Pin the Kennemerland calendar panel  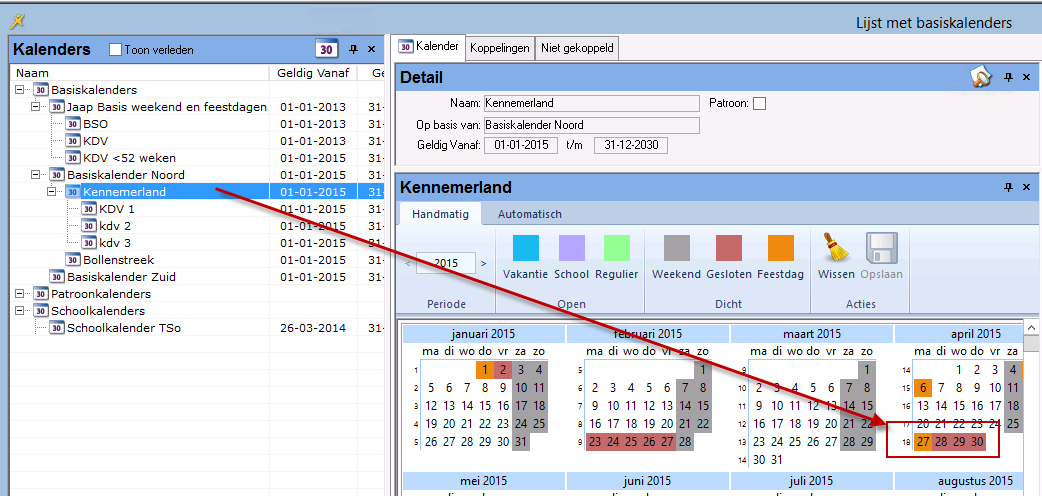pyautogui.click(x=1008, y=187)
